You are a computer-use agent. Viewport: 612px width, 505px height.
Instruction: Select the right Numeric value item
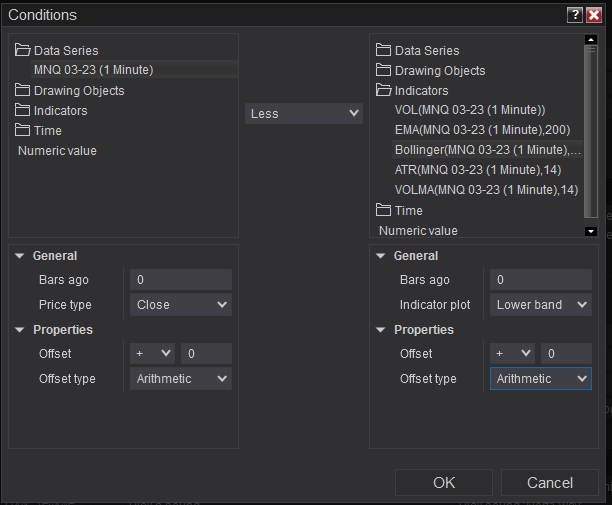[x=418, y=231]
